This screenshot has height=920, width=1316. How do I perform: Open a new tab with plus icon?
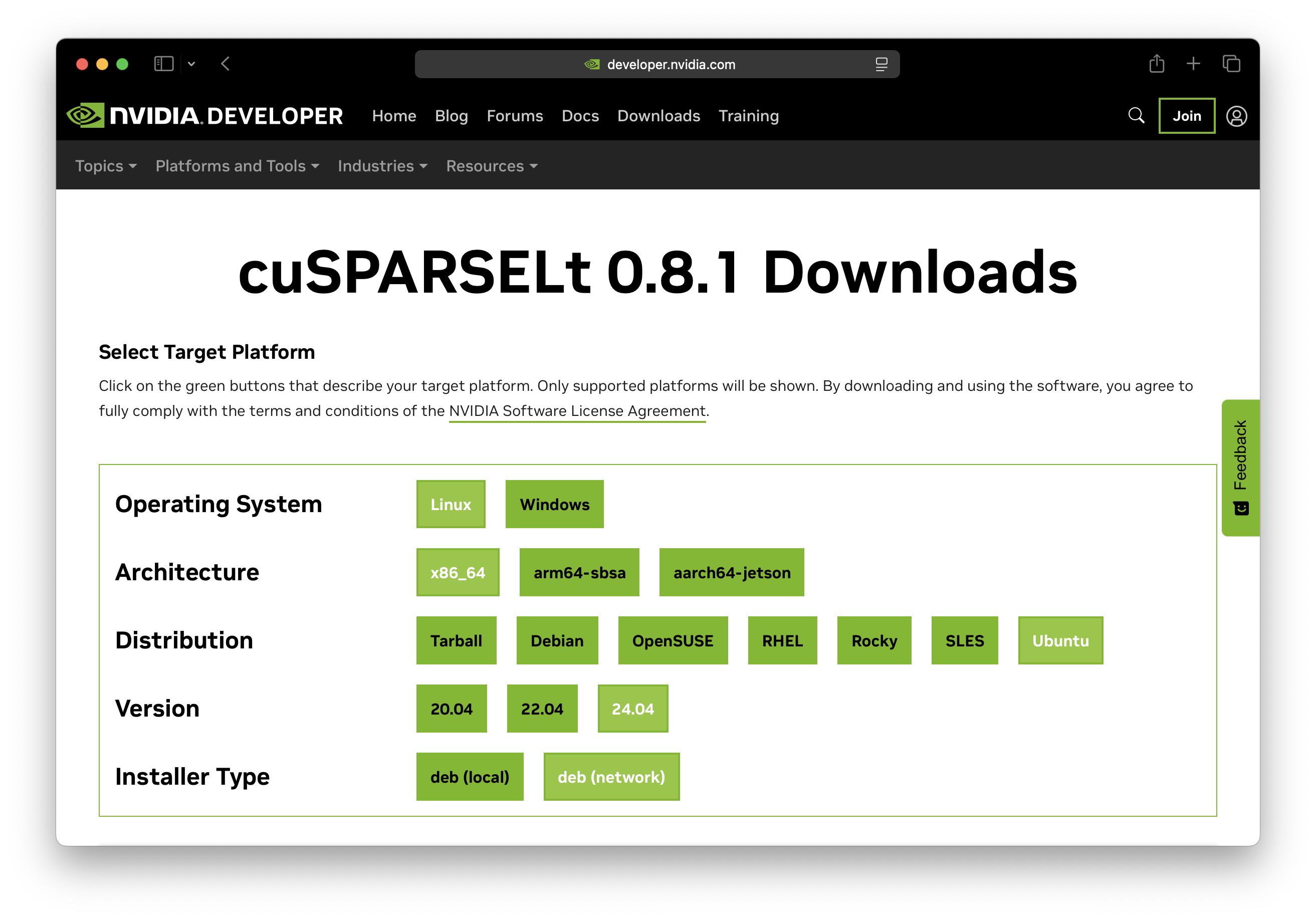1193,64
